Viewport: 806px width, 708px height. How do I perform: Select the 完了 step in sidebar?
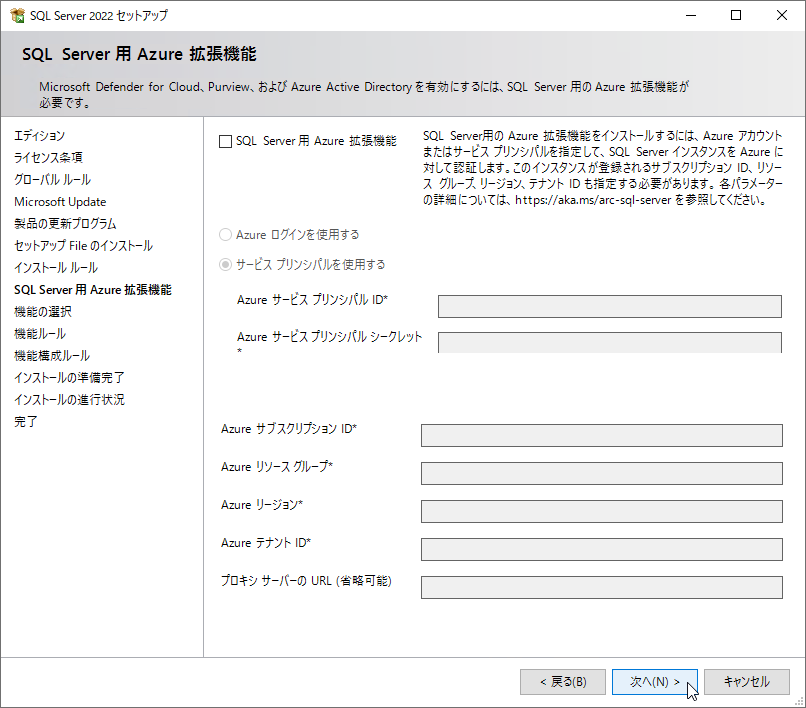(x=26, y=422)
